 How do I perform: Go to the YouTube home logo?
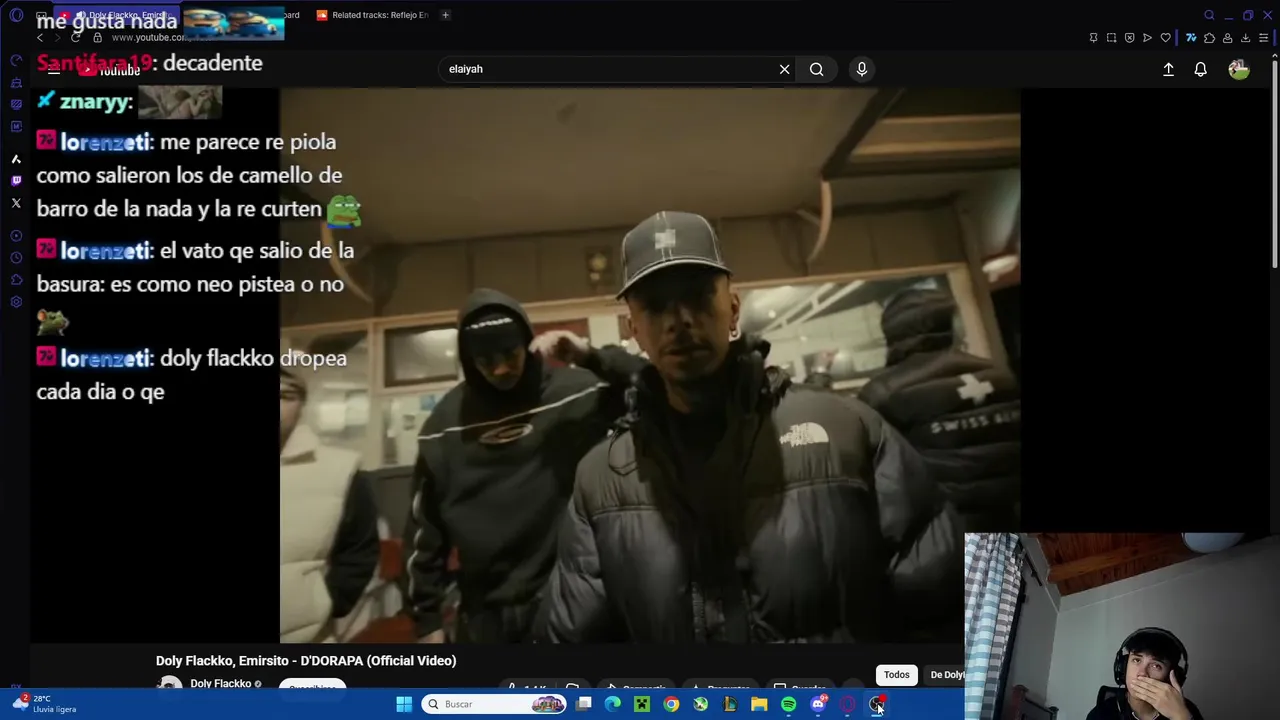[x=110, y=70]
